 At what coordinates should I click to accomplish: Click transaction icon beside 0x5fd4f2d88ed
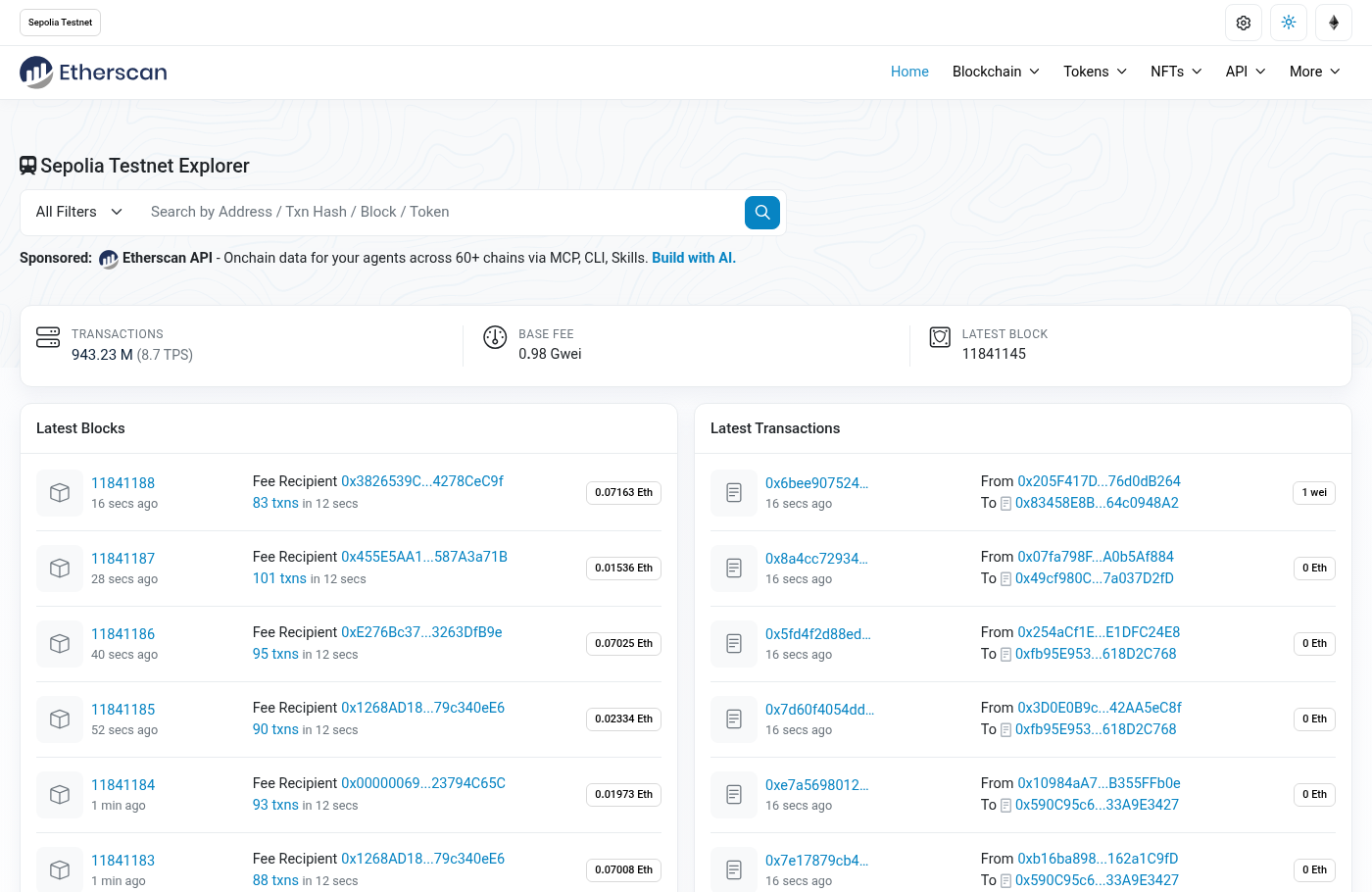tap(734, 643)
